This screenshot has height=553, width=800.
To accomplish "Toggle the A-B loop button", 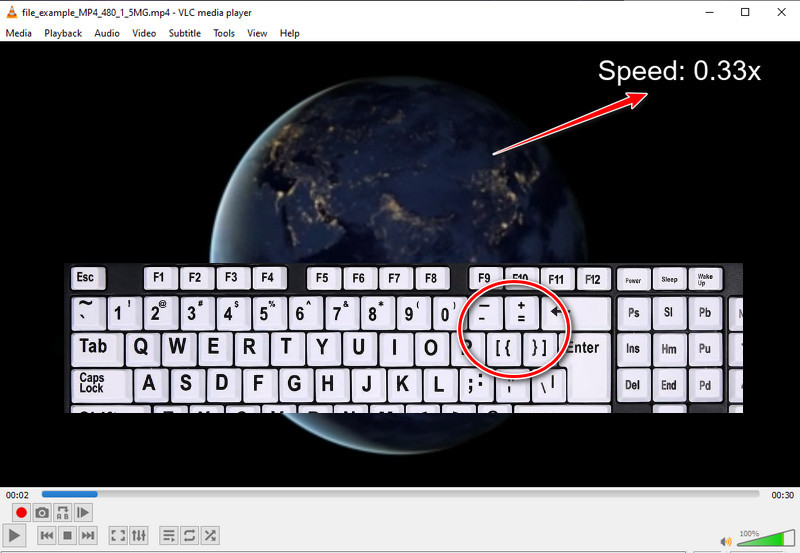I will [x=63, y=512].
